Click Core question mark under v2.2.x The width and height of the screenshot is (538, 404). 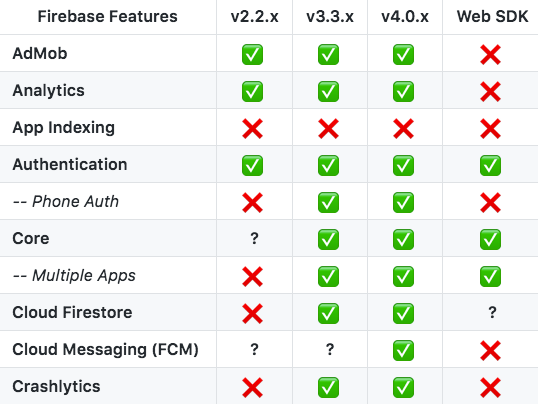pos(254,238)
